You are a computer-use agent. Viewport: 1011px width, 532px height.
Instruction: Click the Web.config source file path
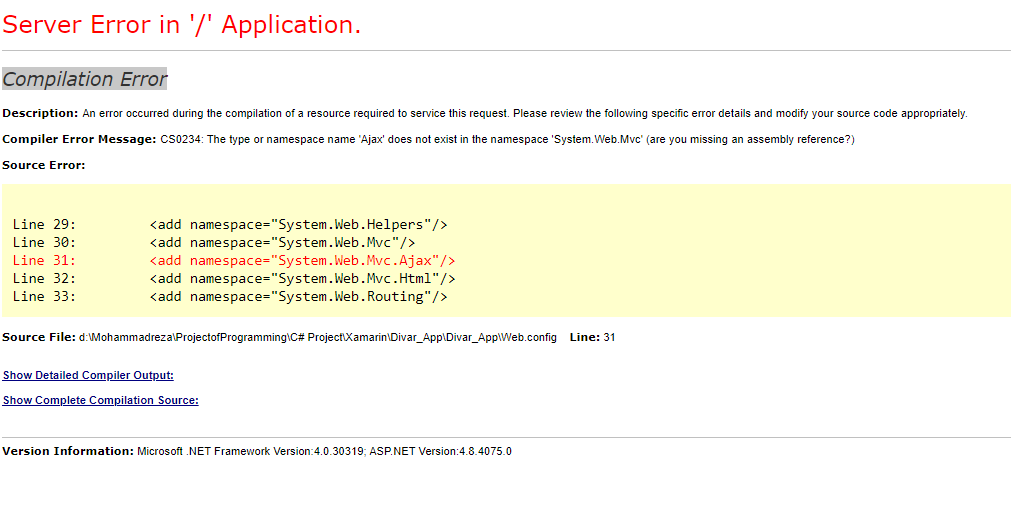tap(318, 337)
